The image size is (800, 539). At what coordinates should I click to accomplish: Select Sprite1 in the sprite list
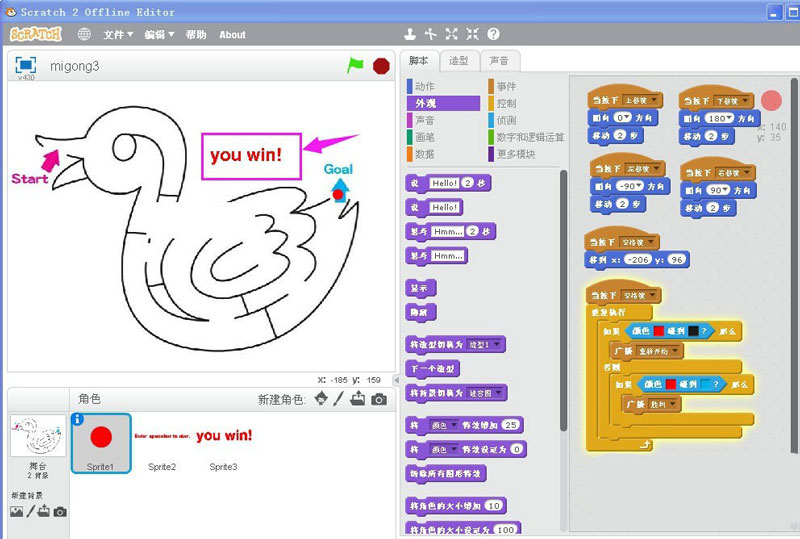(x=101, y=443)
